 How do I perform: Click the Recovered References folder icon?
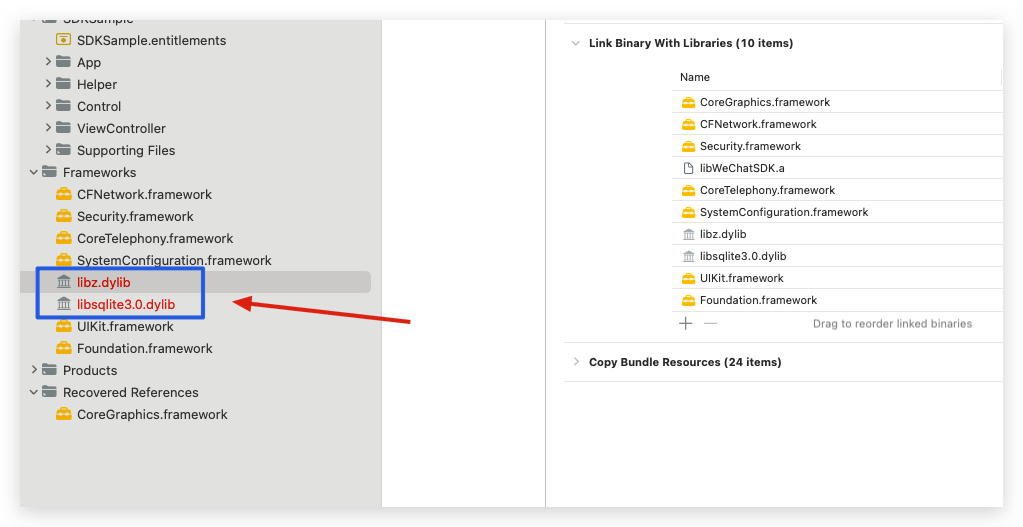[49, 392]
